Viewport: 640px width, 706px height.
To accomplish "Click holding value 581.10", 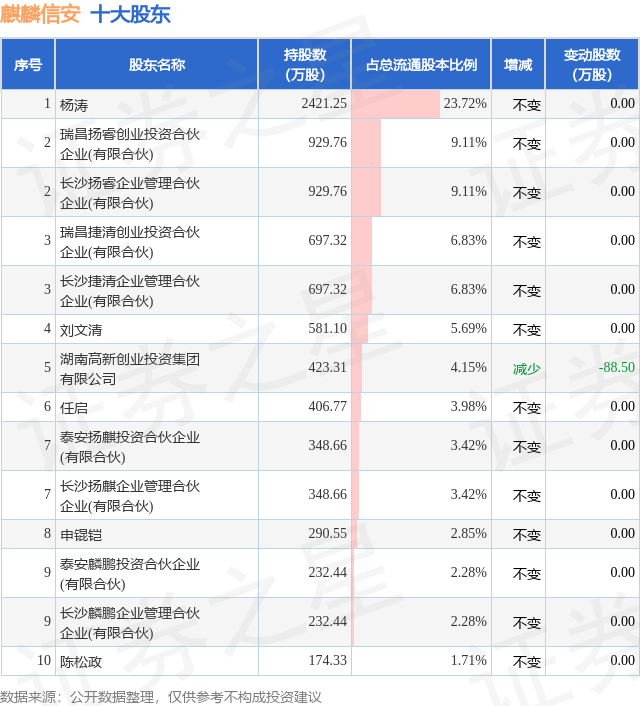I will coord(327,328).
